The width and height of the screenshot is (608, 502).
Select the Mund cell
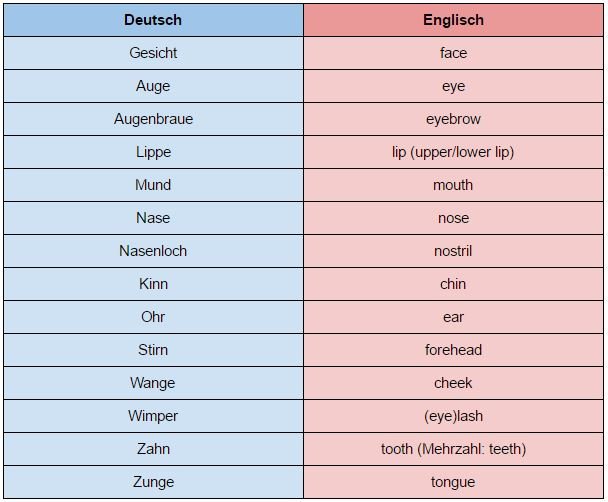click(154, 185)
